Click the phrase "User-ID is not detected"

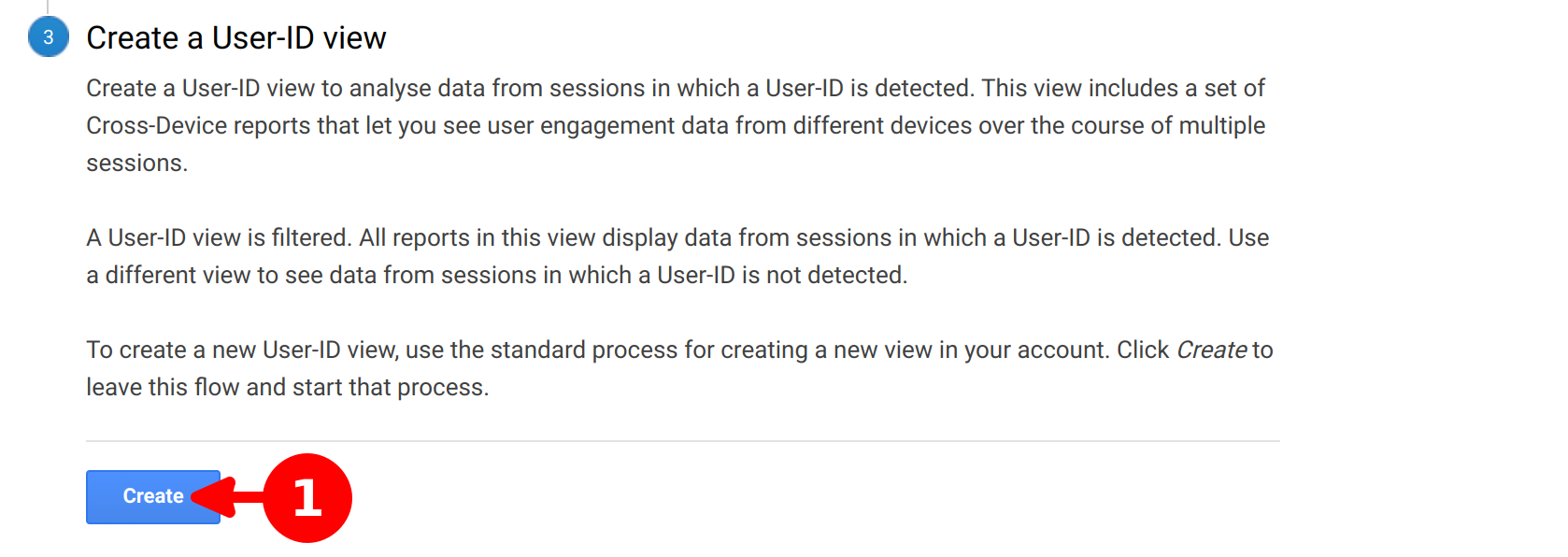pyautogui.click(x=779, y=275)
